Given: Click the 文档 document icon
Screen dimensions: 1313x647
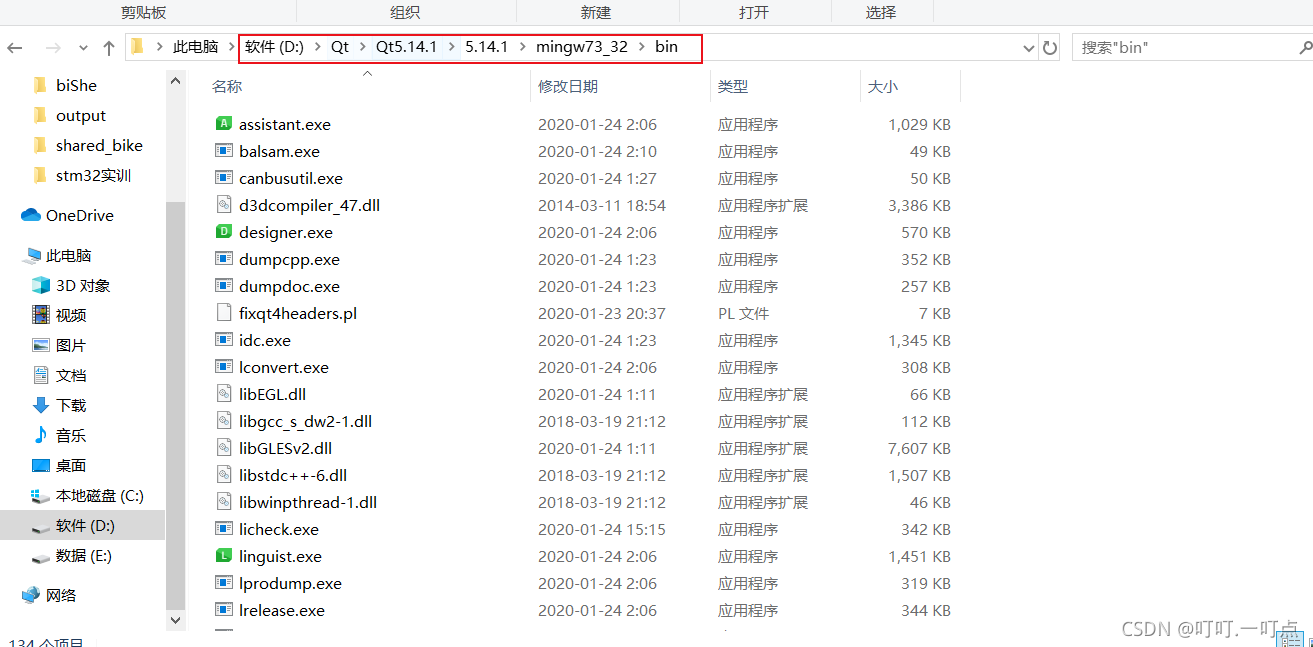Looking at the screenshot, I should tap(40, 375).
